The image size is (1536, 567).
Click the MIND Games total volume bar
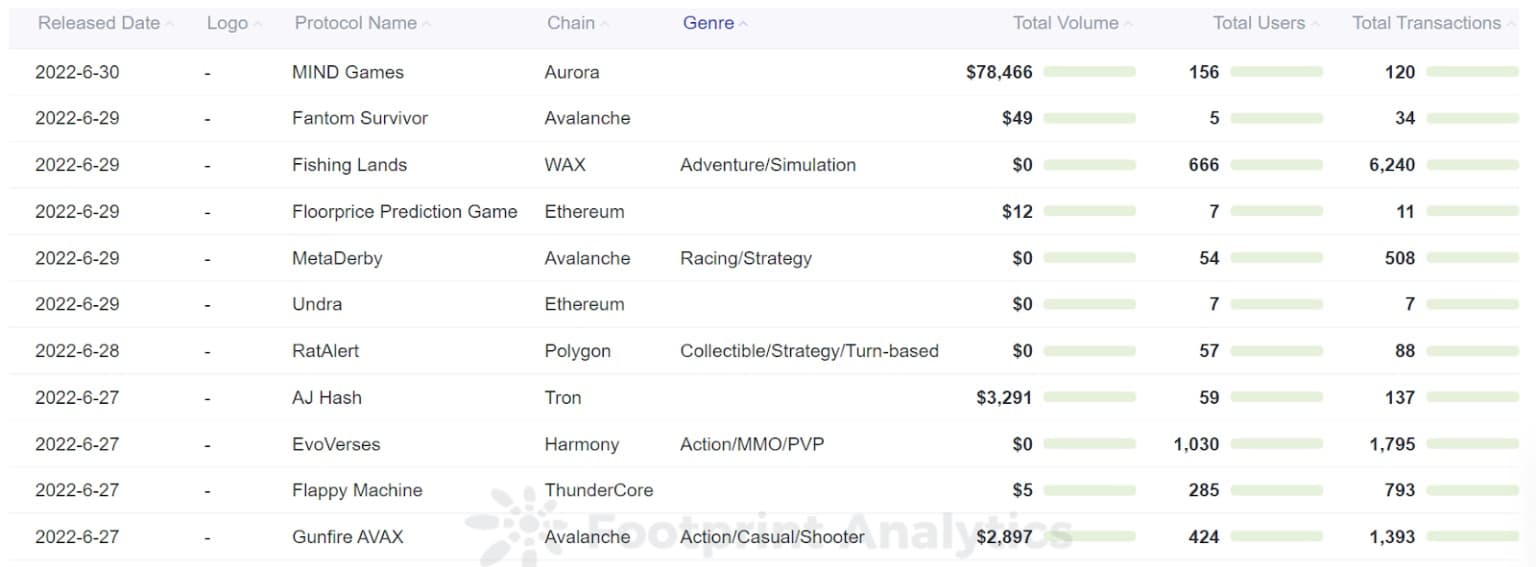coord(1089,72)
